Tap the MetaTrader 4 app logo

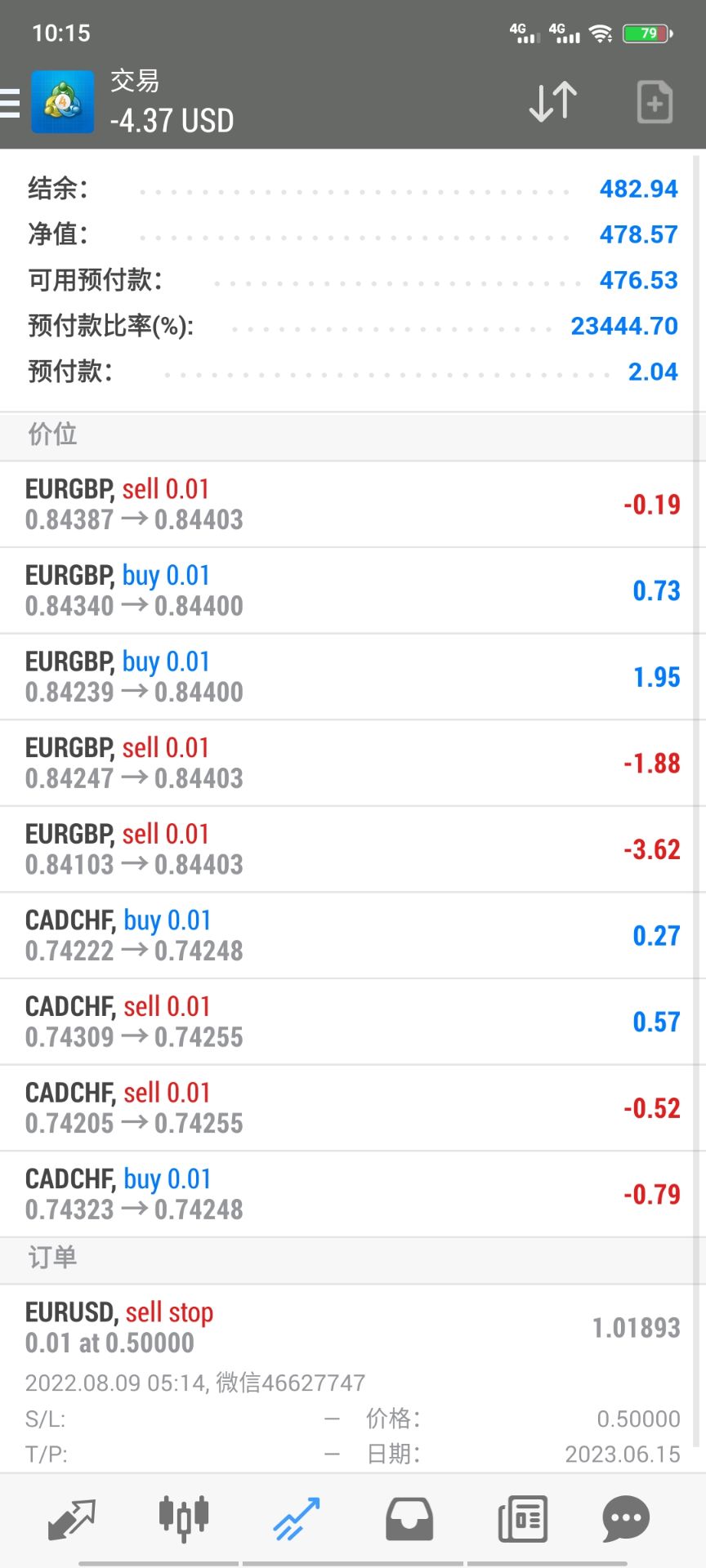pyautogui.click(x=62, y=103)
